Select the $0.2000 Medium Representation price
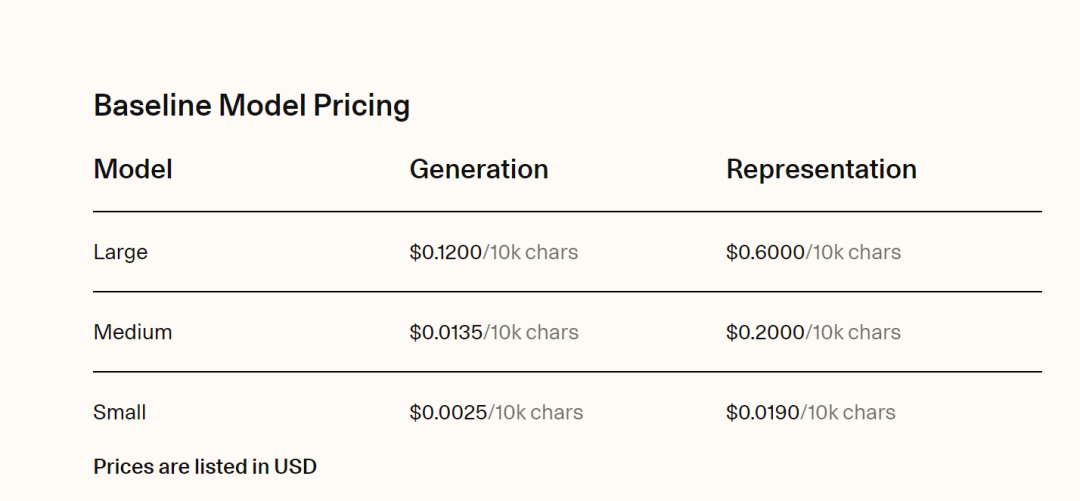Viewport: 1080px width, 501px height. 765,332
